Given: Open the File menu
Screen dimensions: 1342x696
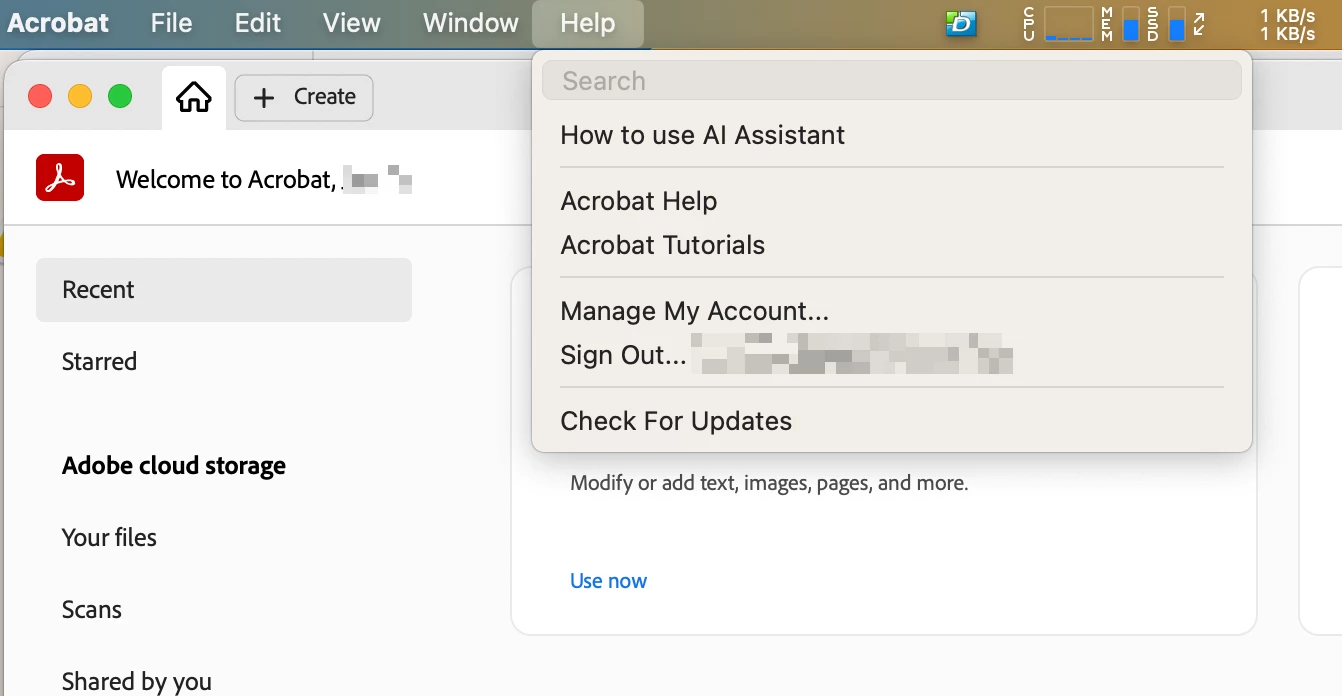Looking at the screenshot, I should [x=171, y=23].
